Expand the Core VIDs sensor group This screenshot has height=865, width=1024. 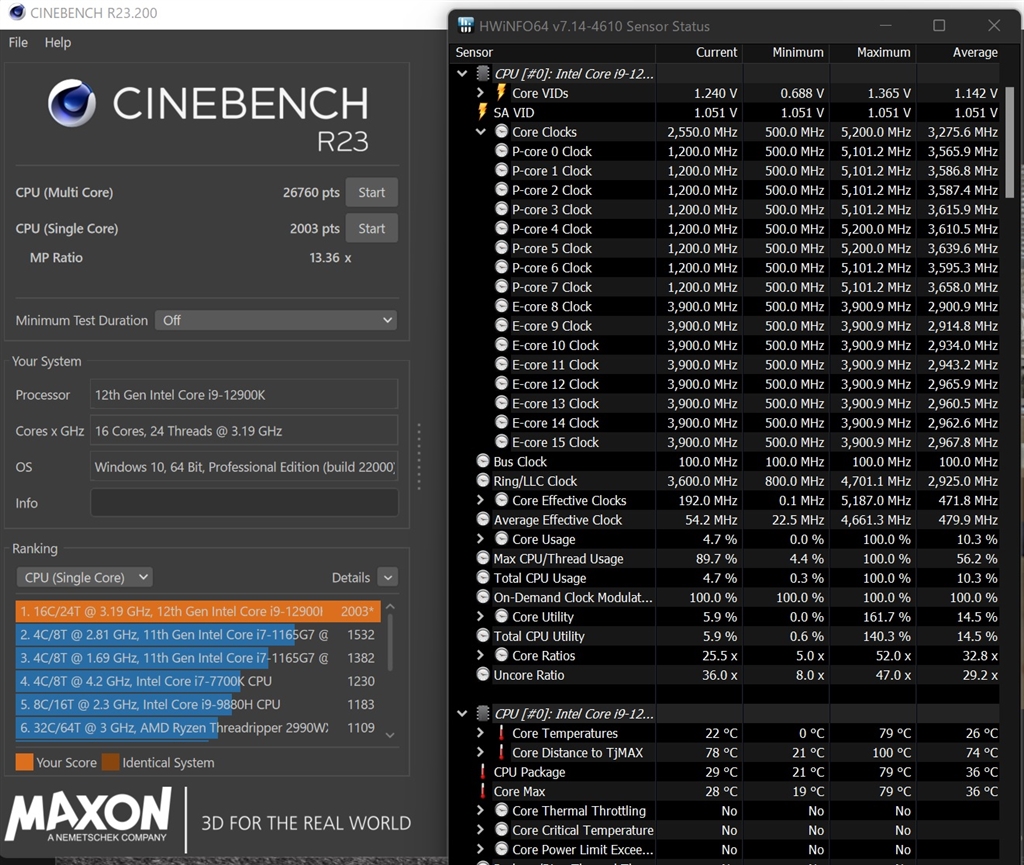(x=481, y=93)
